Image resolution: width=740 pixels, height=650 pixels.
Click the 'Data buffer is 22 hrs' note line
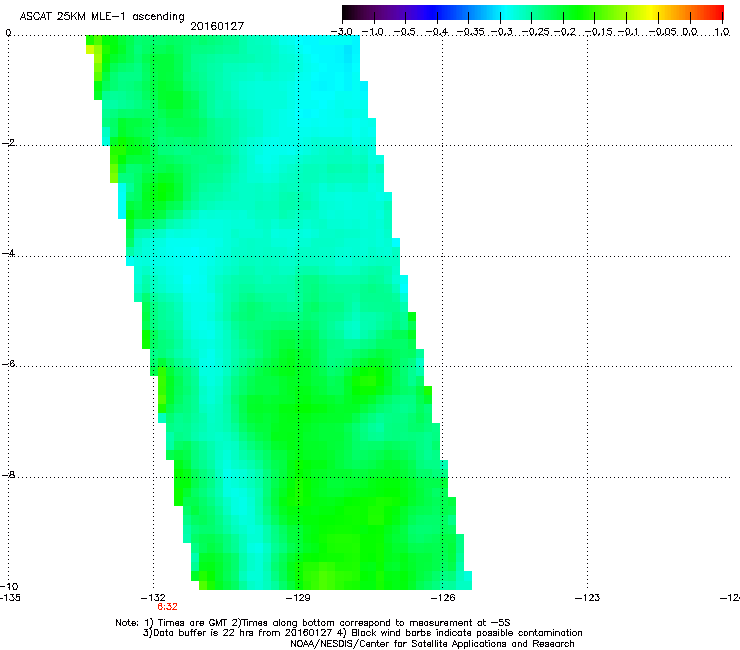362,633
